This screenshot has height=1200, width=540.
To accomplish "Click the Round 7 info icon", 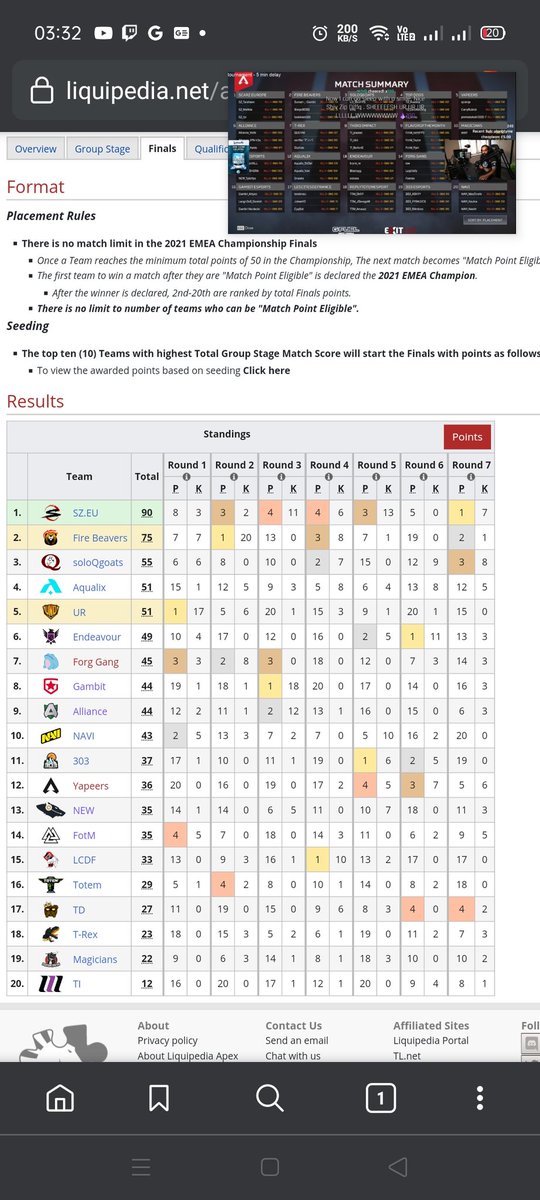I will pos(470,476).
